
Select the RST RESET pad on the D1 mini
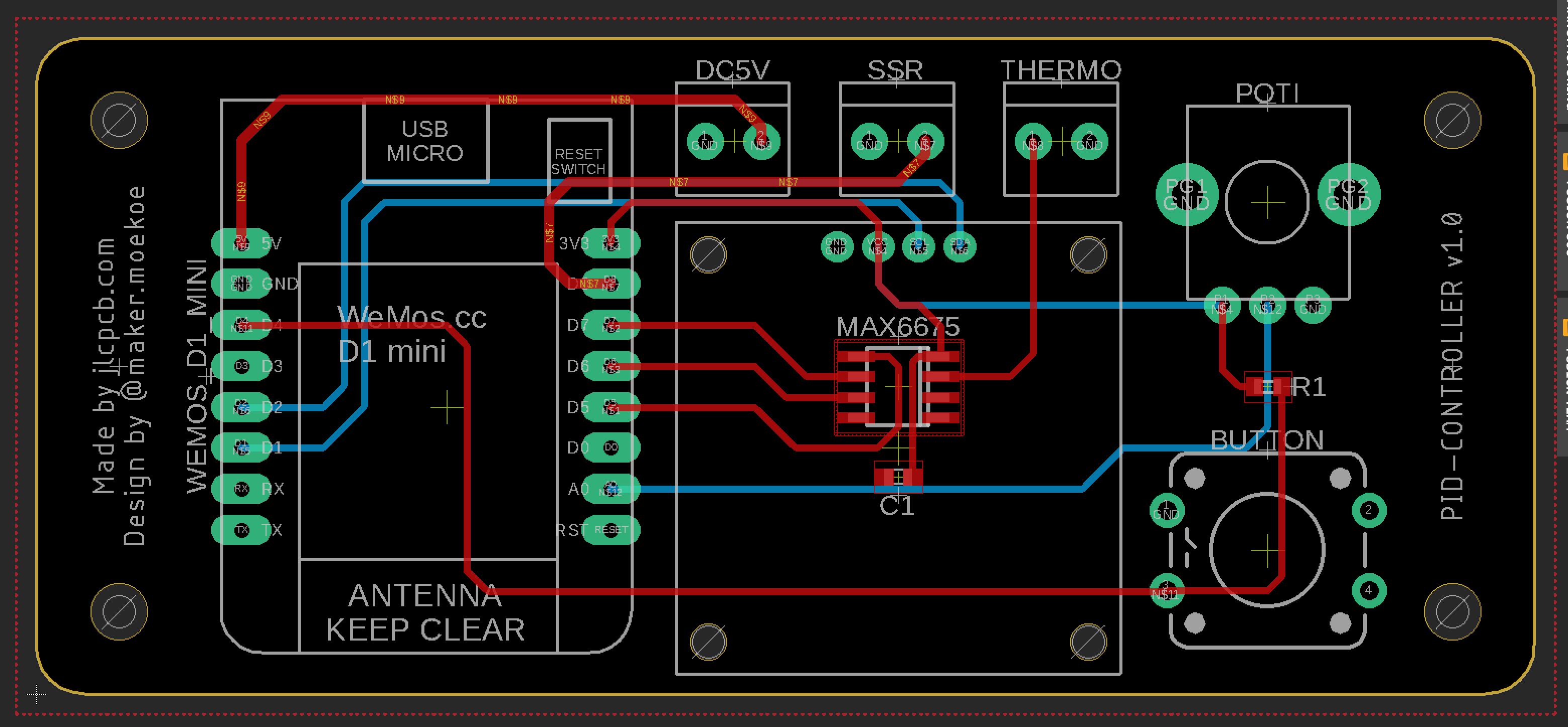(611, 529)
